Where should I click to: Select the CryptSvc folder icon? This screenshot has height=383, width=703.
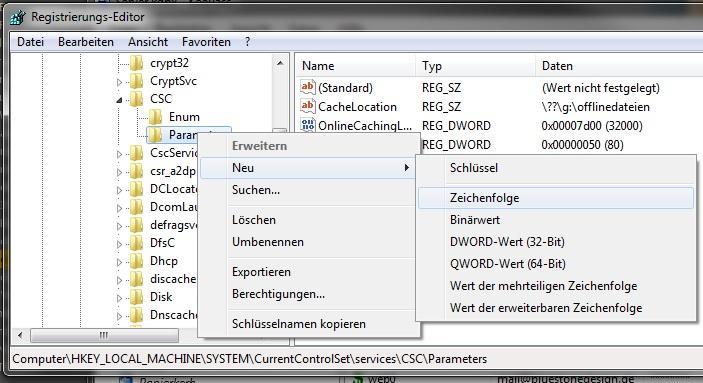tap(136, 81)
